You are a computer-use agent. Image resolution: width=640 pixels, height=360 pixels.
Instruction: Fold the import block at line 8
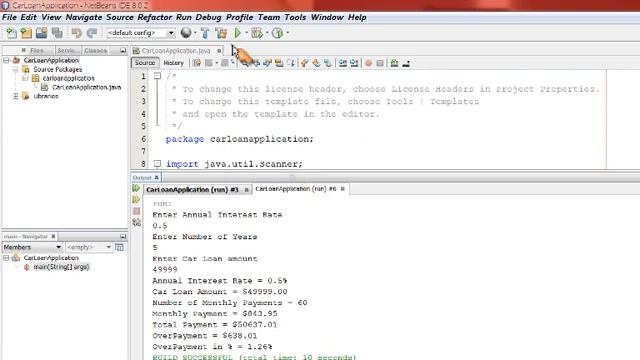(157, 164)
